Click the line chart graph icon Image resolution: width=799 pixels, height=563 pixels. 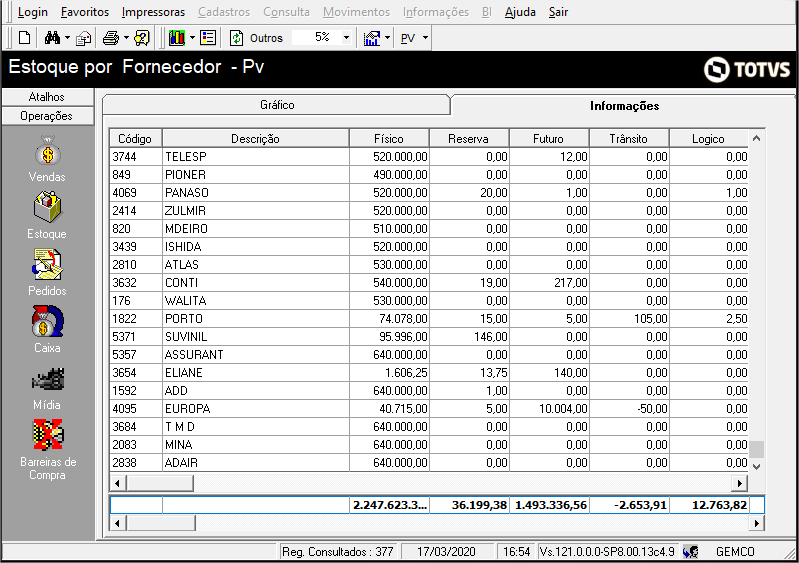coord(372,38)
